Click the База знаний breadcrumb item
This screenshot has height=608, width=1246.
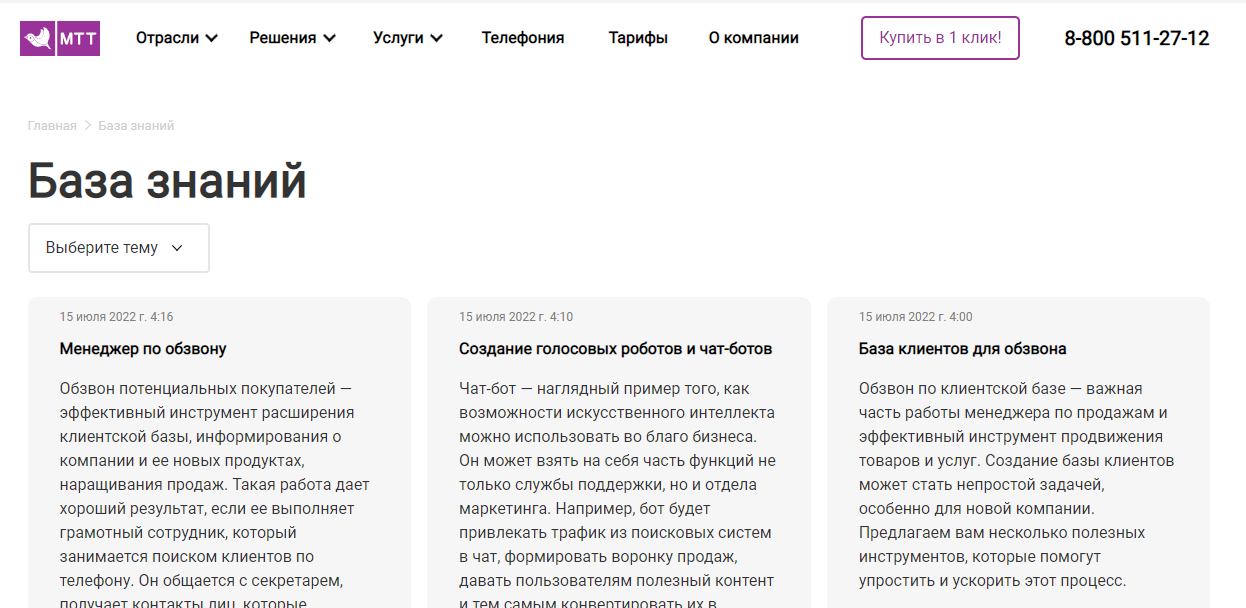(x=136, y=126)
